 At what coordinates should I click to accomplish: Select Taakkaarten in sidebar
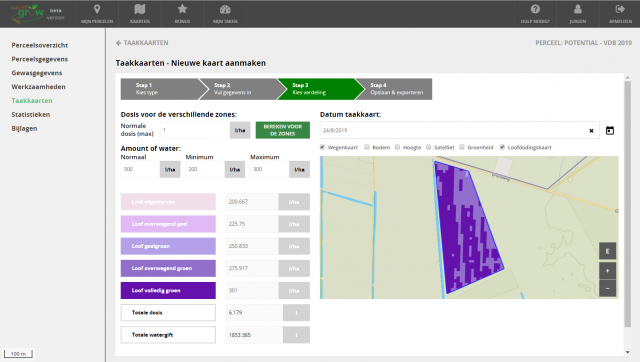pyautogui.click(x=32, y=101)
